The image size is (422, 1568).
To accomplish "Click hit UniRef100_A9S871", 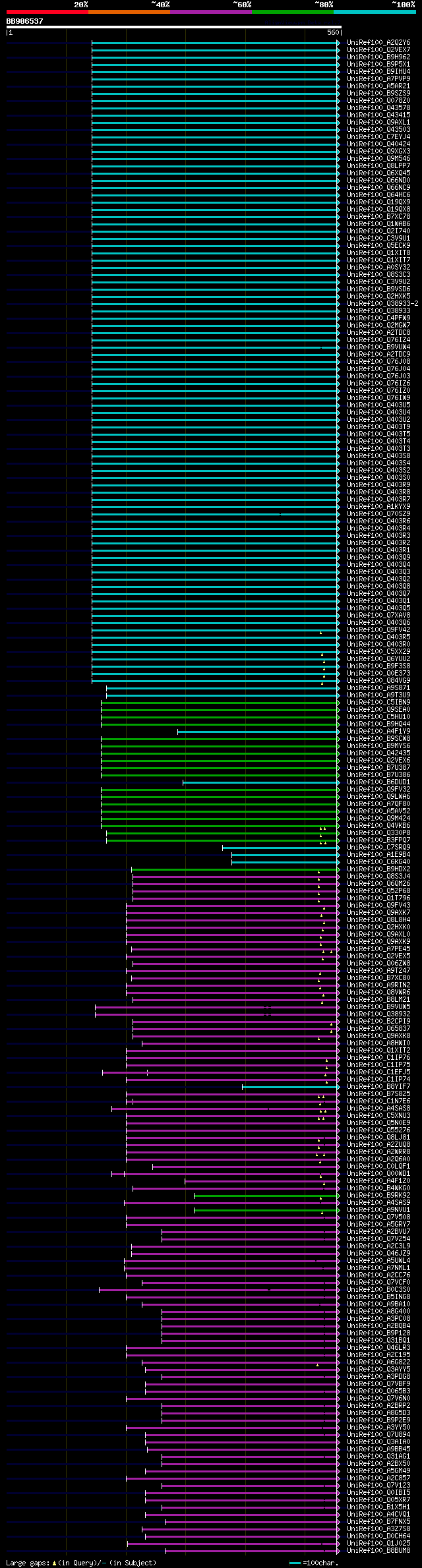I will pyautogui.click(x=378, y=687).
